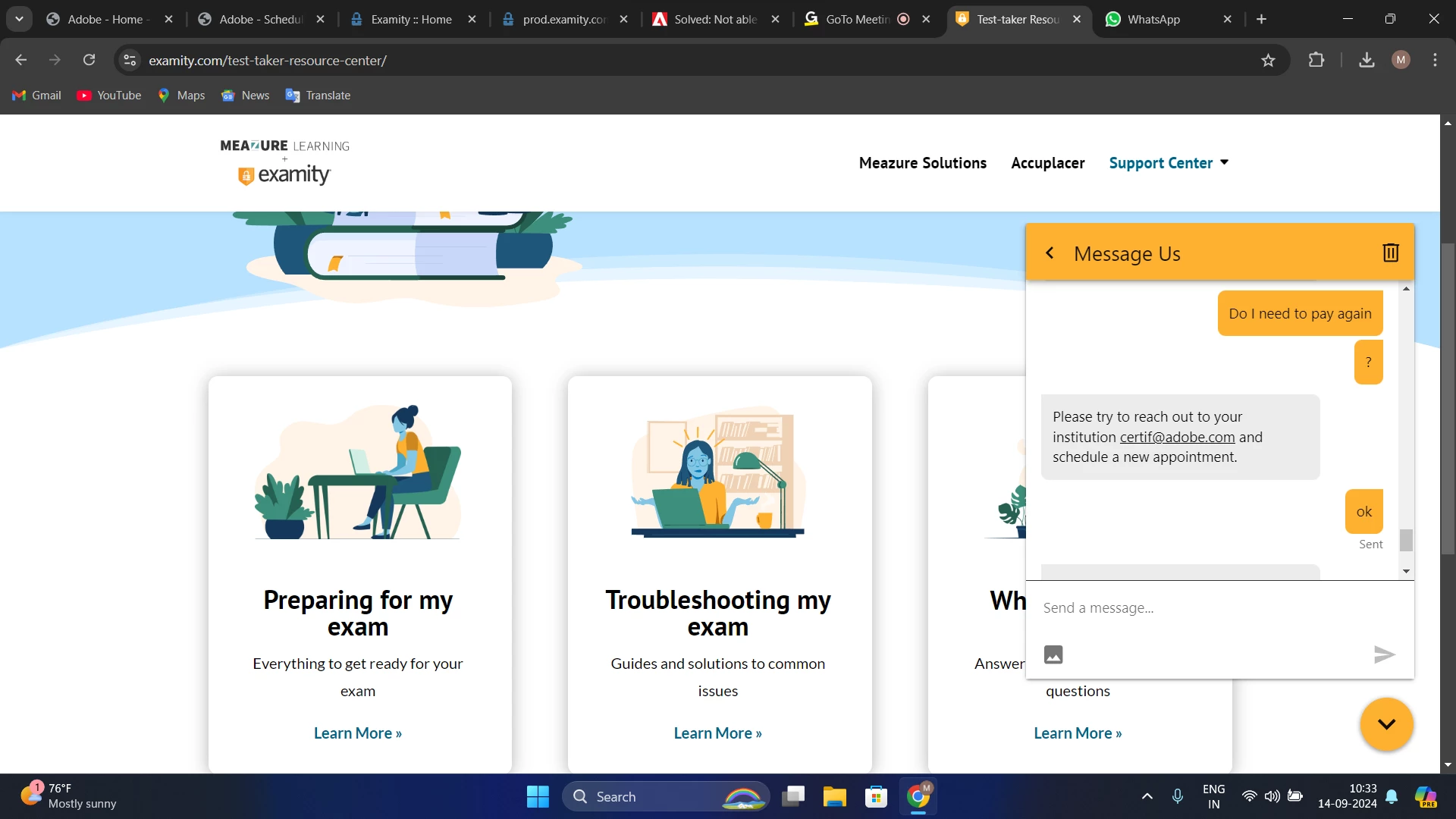Bookmark this page with the star icon

click(x=1268, y=61)
